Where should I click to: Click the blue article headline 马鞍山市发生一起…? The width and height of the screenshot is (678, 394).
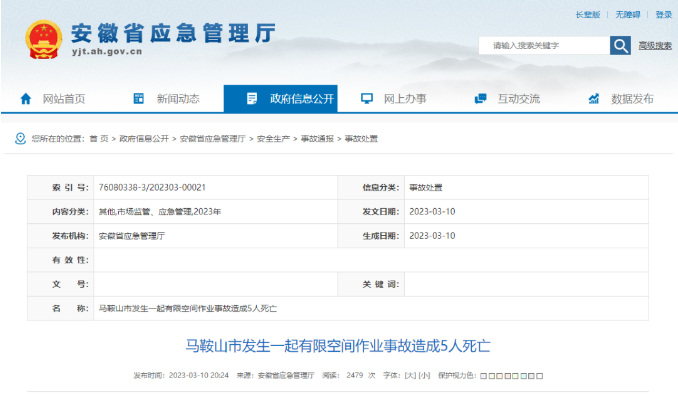coord(338,346)
